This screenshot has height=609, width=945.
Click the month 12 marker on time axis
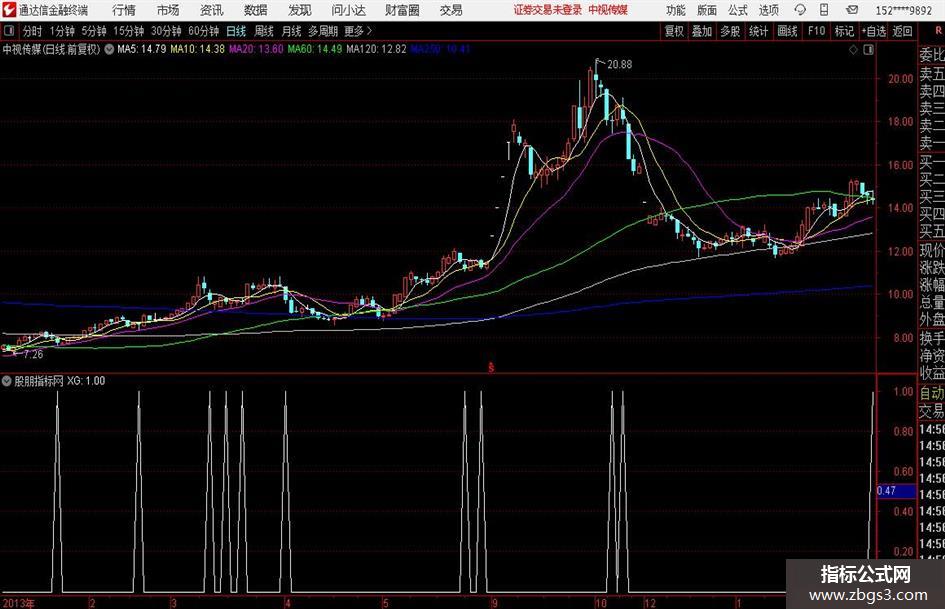(x=649, y=603)
